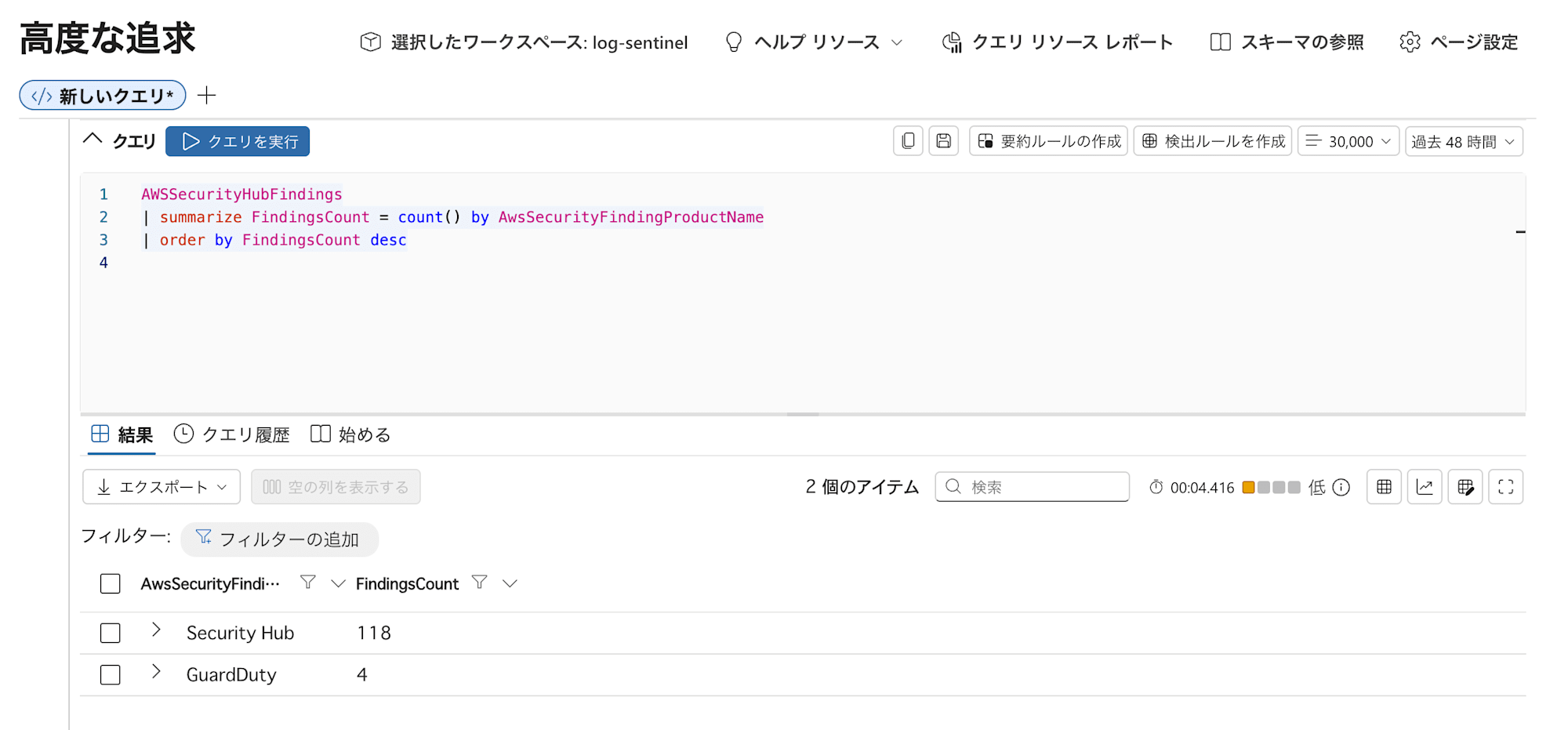
Task: Filter the FindingsCount column
Action: point(480,582)
